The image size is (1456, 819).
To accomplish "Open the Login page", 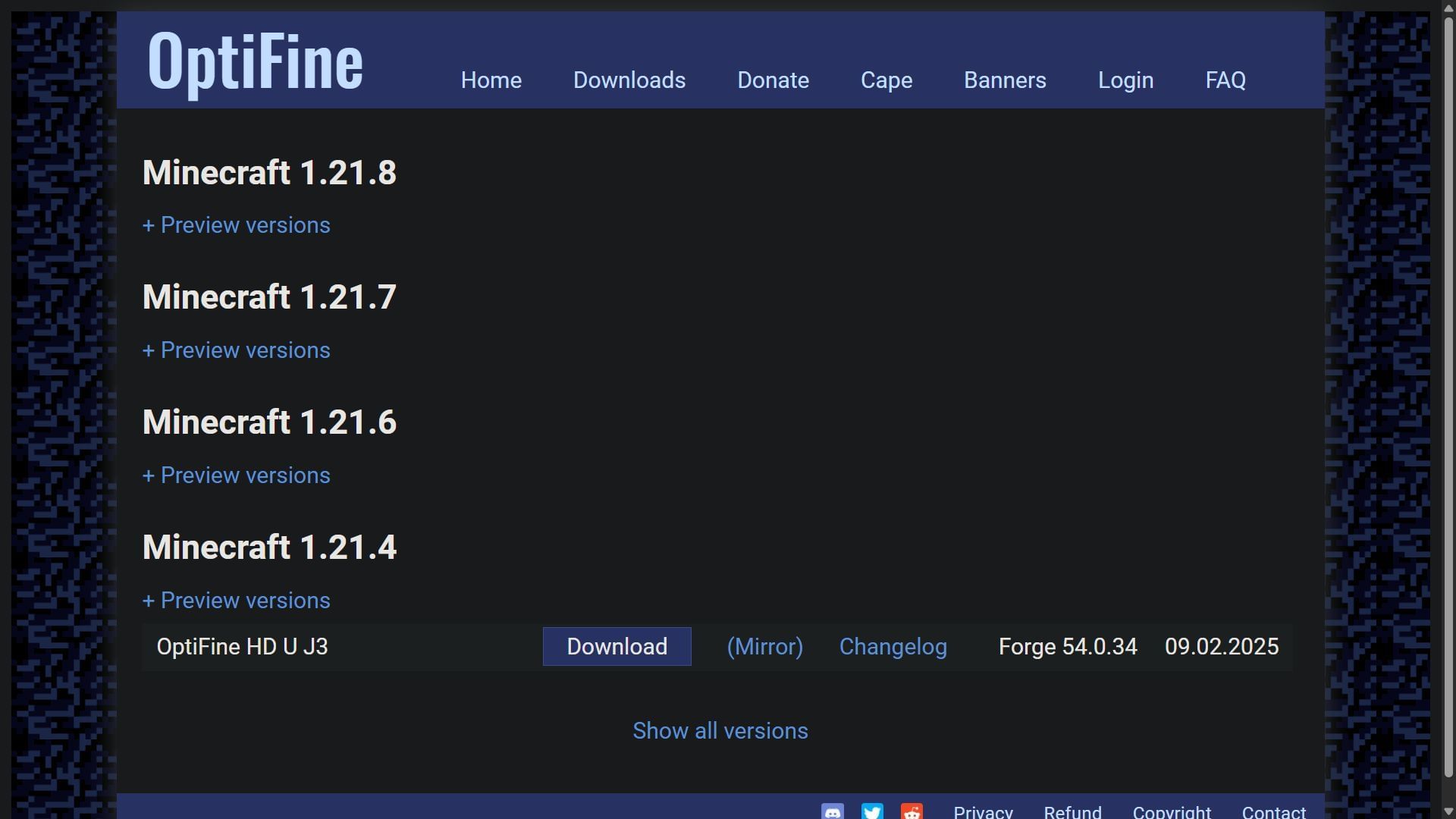I will 1125,80.
